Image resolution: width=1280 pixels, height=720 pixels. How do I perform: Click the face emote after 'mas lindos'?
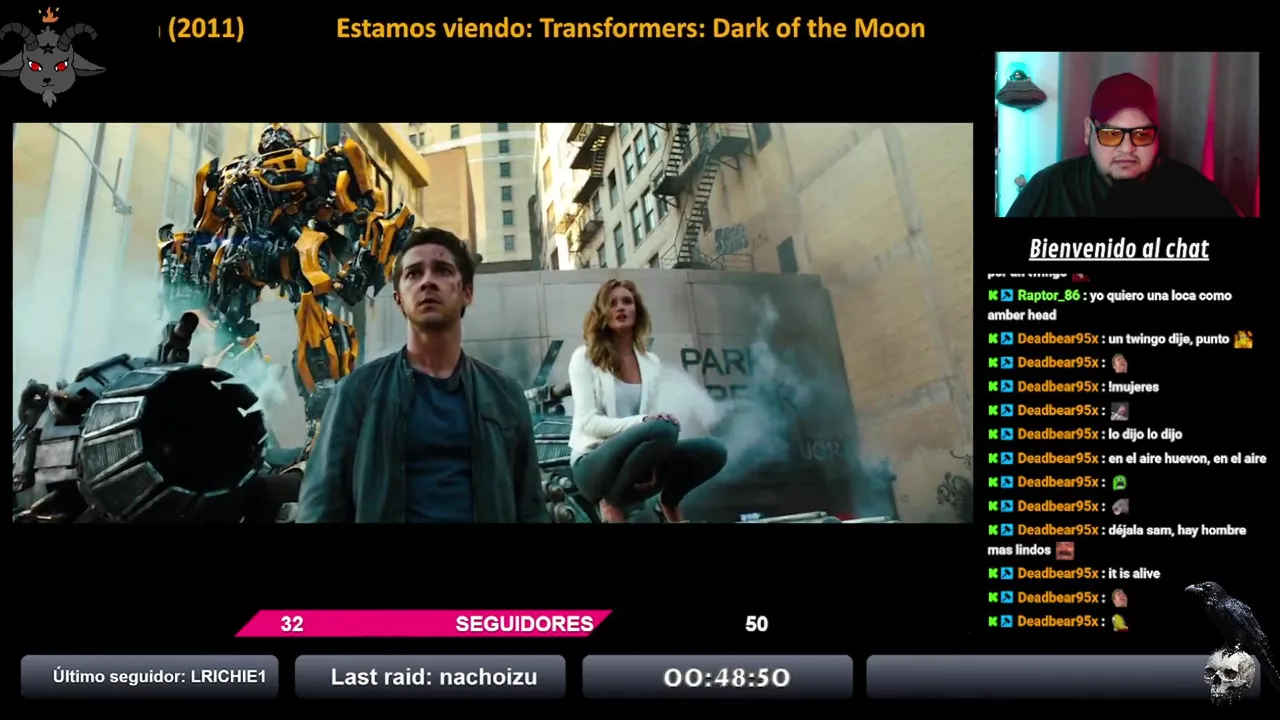click(x=1065, y=550)
